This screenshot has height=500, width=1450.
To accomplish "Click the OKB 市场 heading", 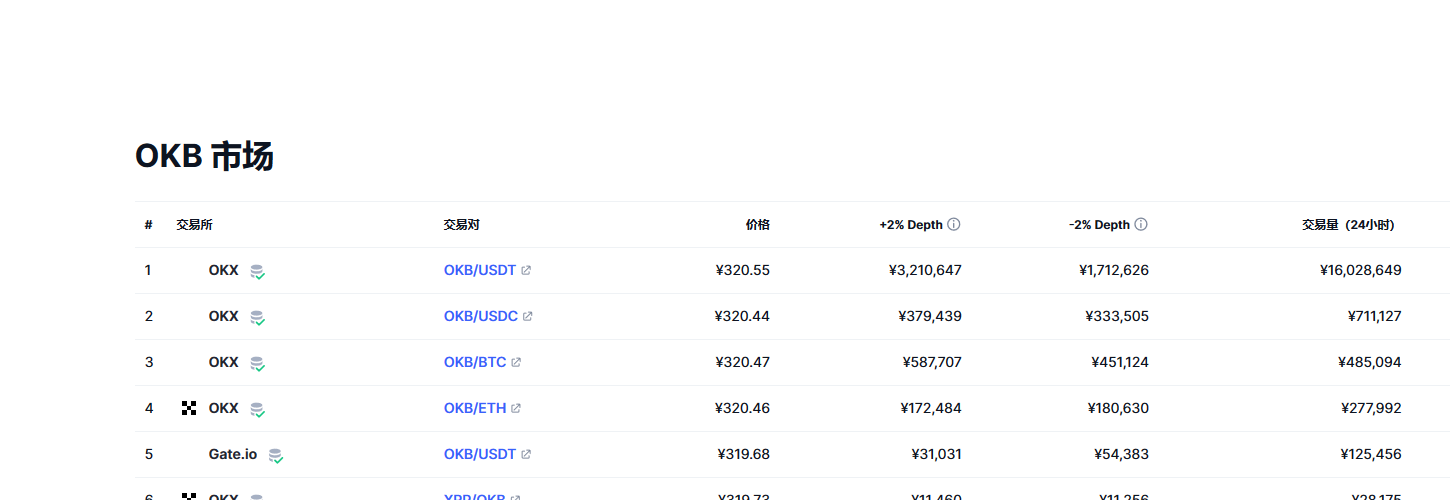I will (204, 156).
